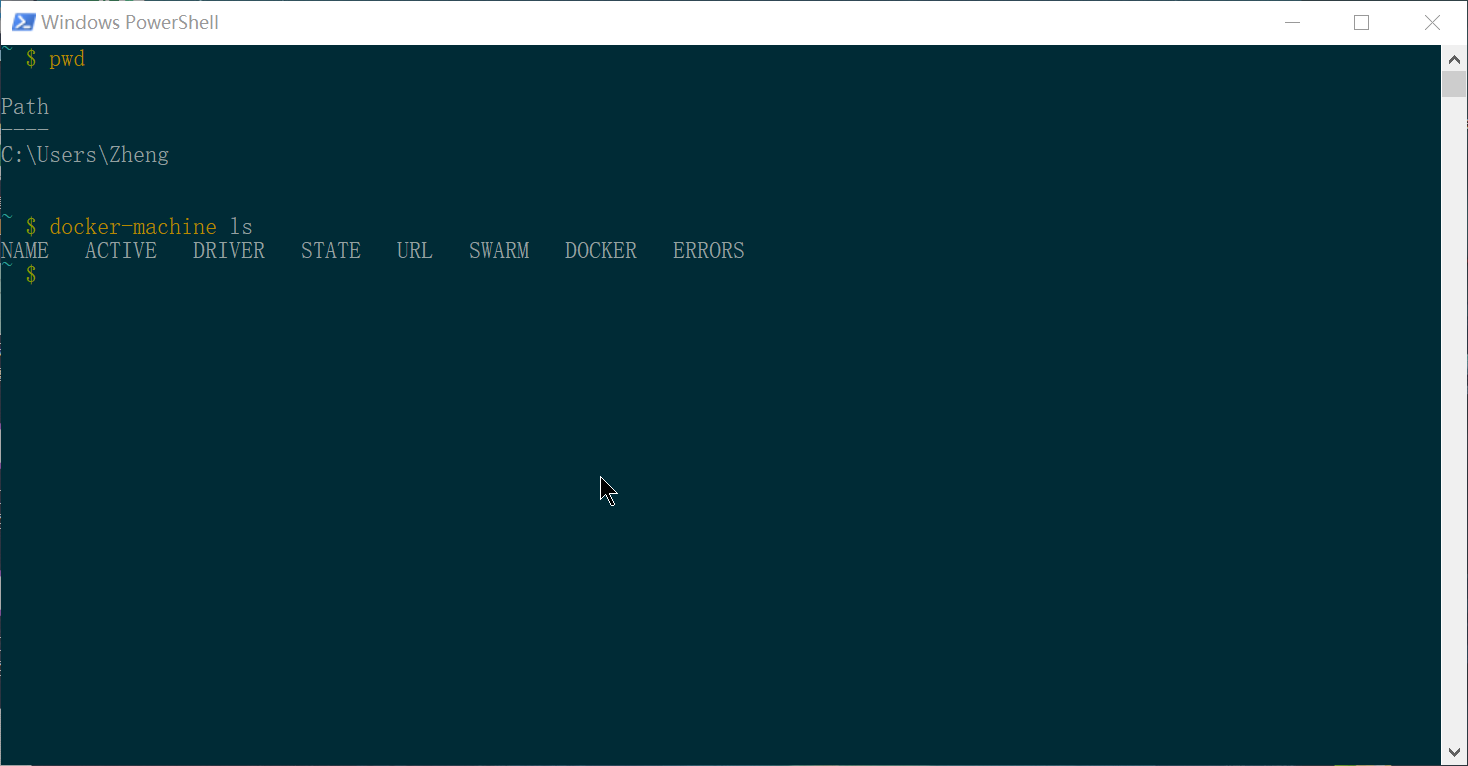Image resolution: width=1468 pixels, height=766 pixels.
Task: Click the NAME column header
Action: click(25, 250)
